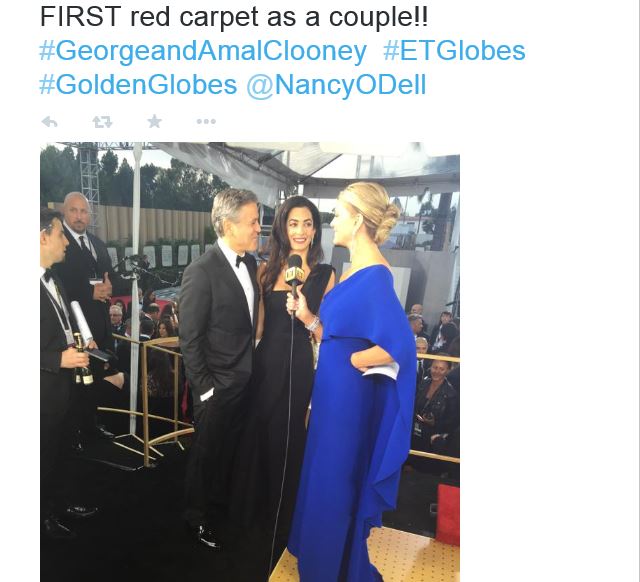Click the 'FIRST red carpet' tweet text
This screenshot has height=582, width=640.
(x=234, y=17)
